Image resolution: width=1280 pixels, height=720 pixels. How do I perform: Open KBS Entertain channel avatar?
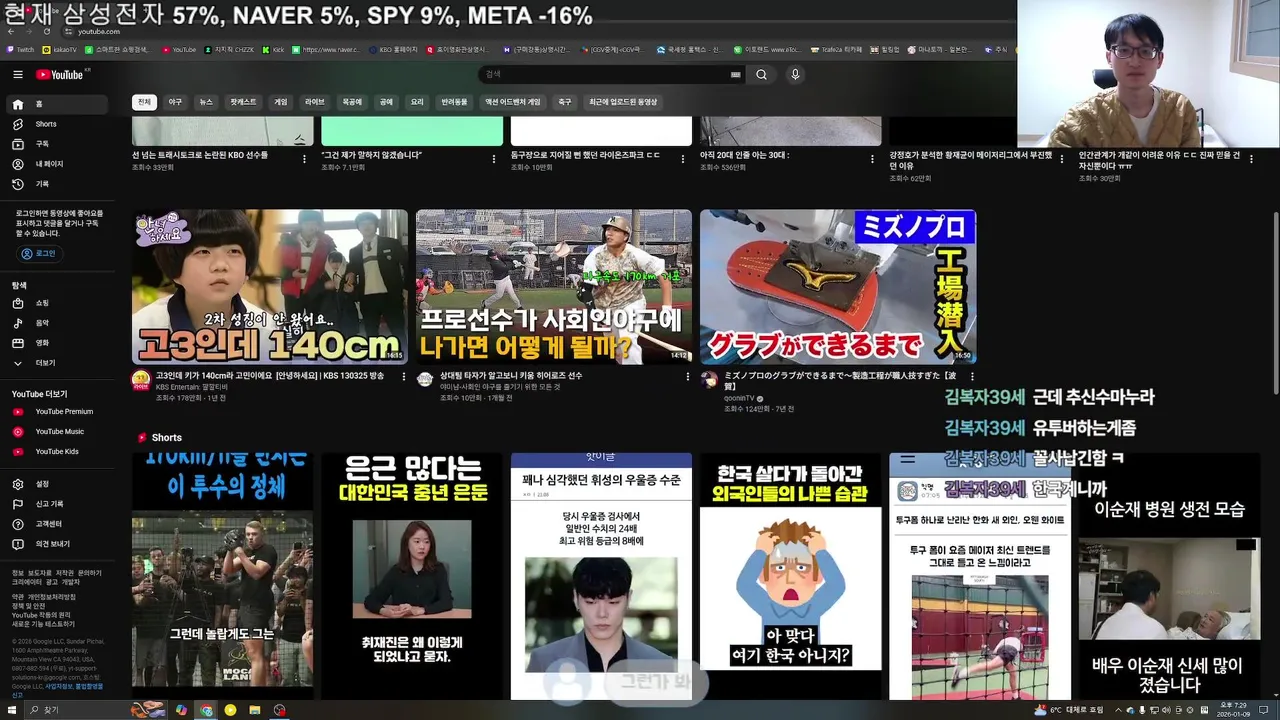click(141, 380)
